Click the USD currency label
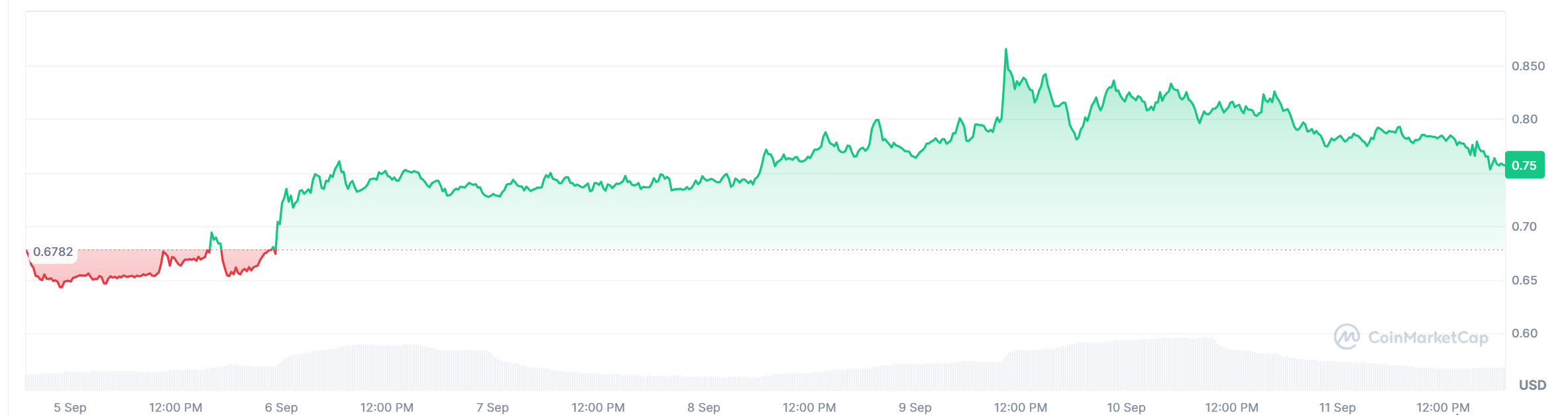Image resolution: width=1568 pixels, height=415 pixels. (x=1532, y=385)
